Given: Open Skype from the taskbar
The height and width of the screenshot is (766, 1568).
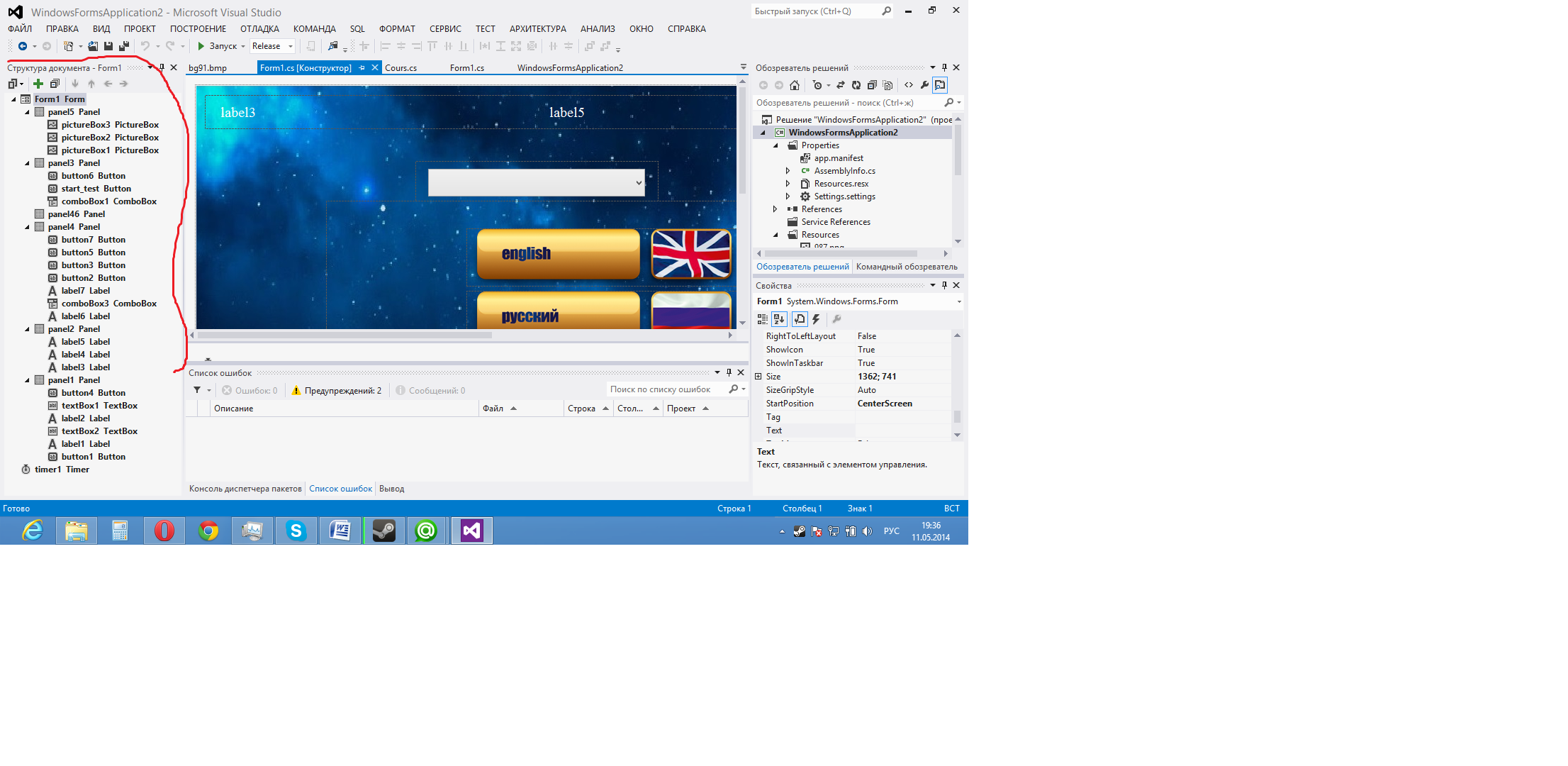Looking at the screenshot, I should click(x=296, y=531).
